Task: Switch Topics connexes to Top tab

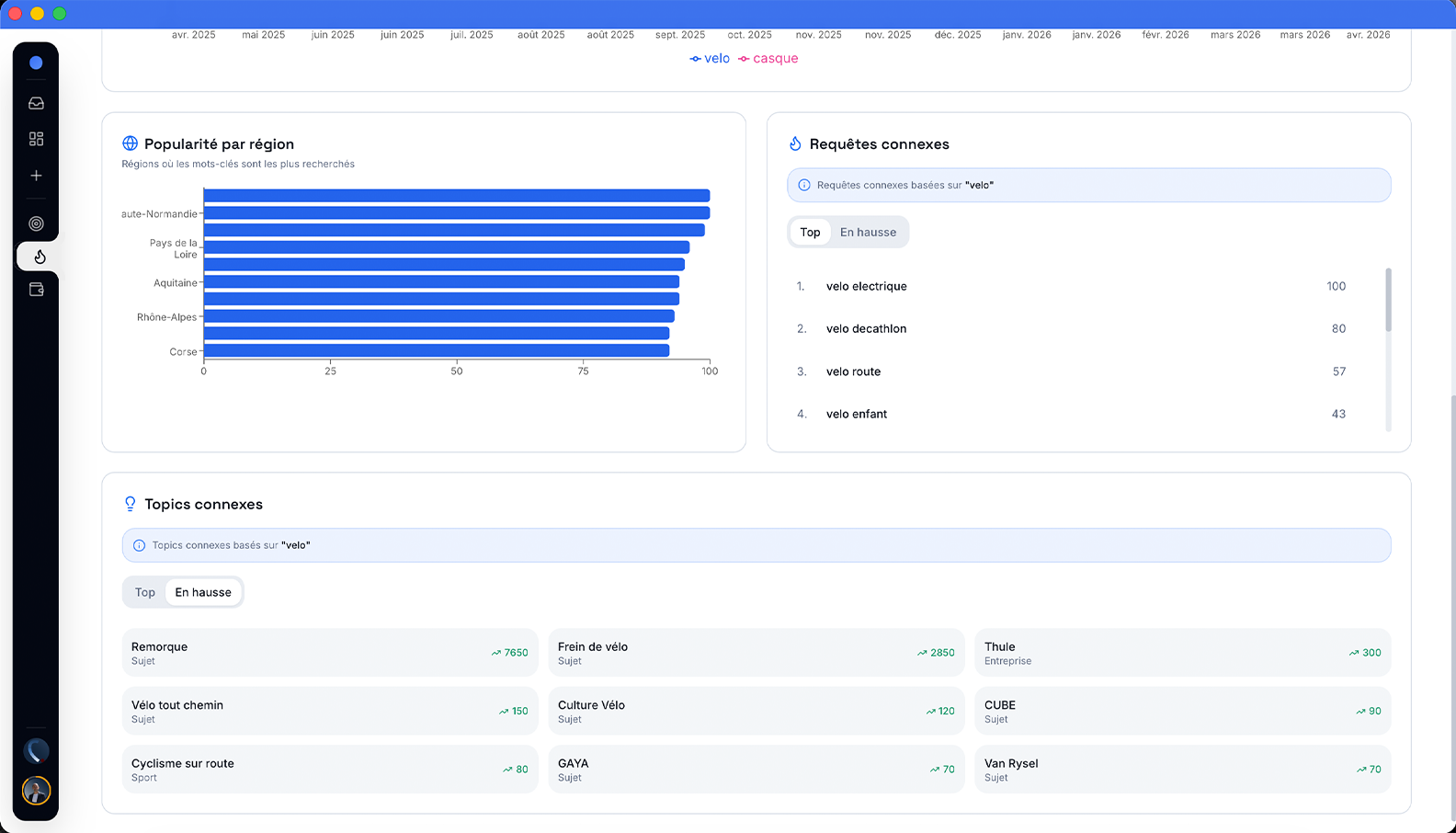Action: 145,593
